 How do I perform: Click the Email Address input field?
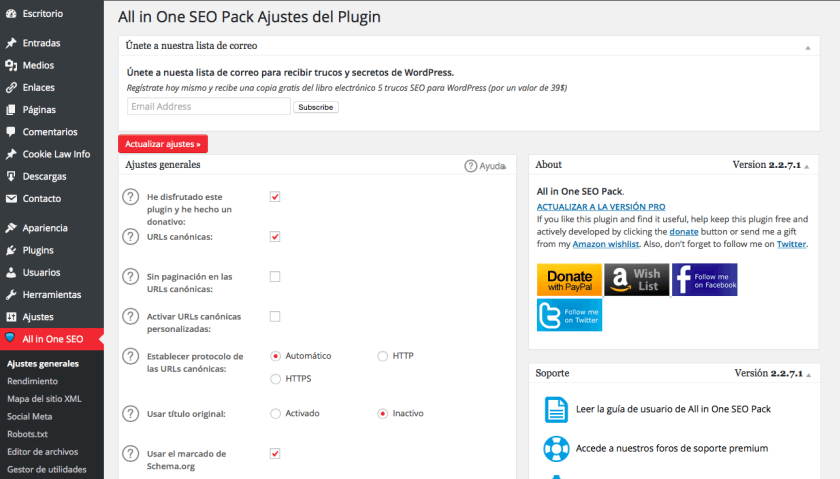(x=209, y=106)
